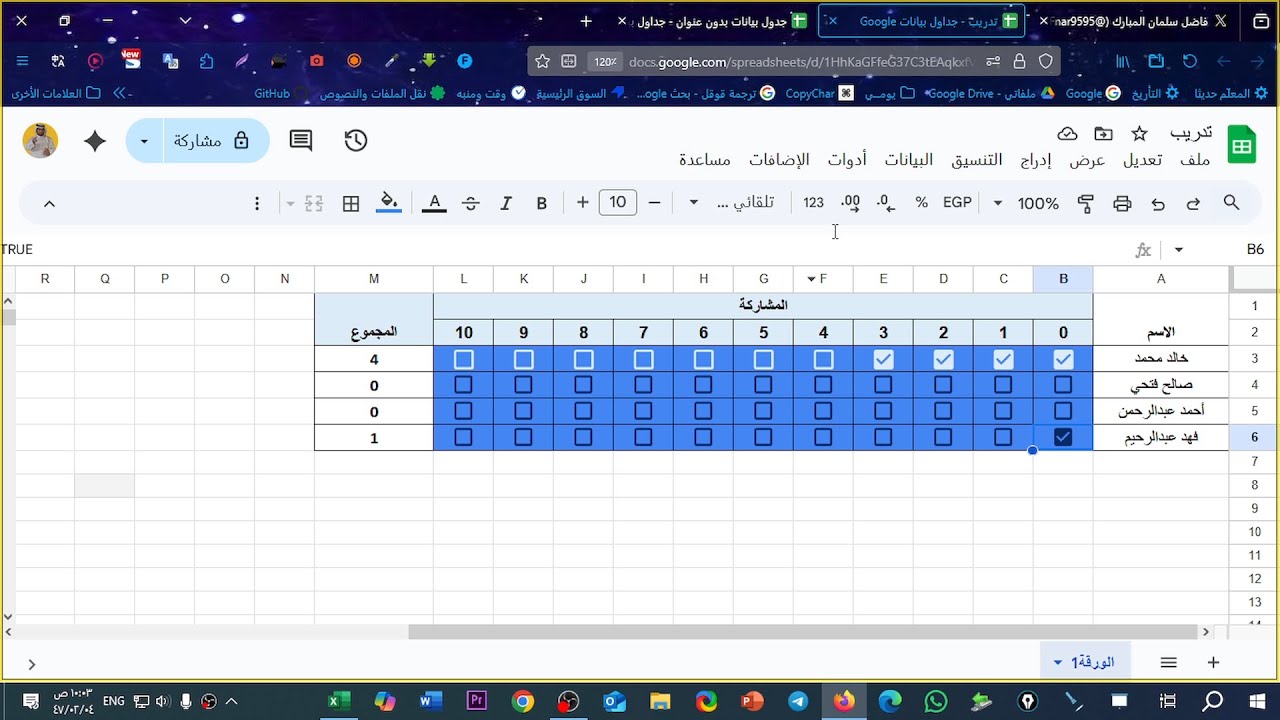Click the Bold formatting icon
The width and height of the screenshot is (1280, 720).
(542, 203)
